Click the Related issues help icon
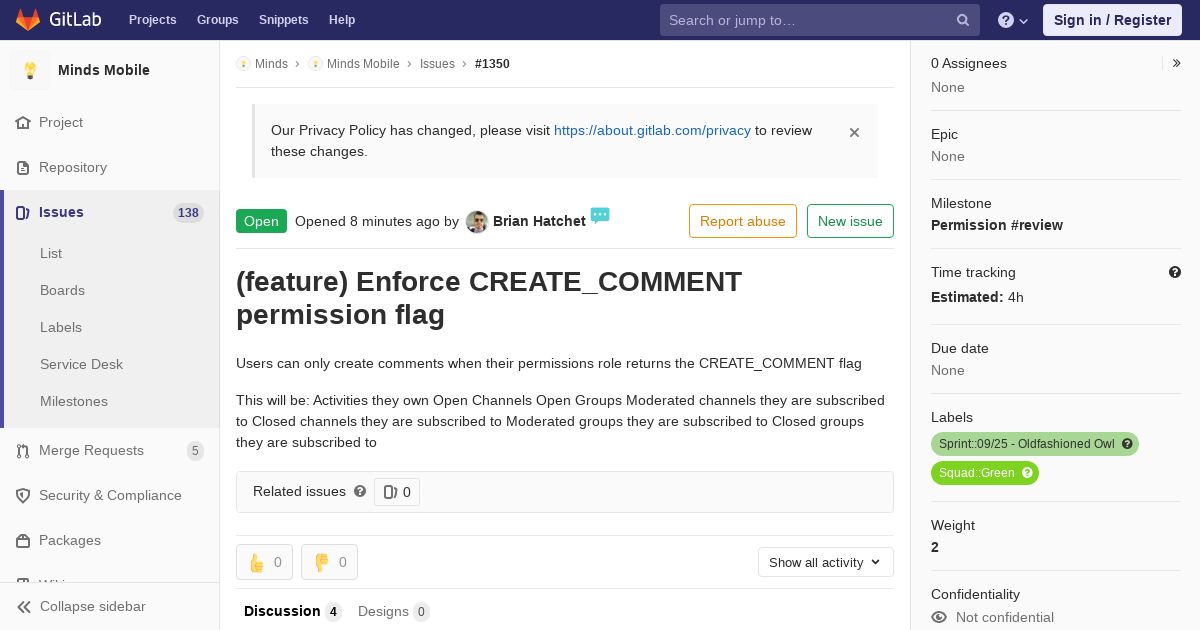Viewport: 1200px width, 630px height. click(x=360, y=491)
